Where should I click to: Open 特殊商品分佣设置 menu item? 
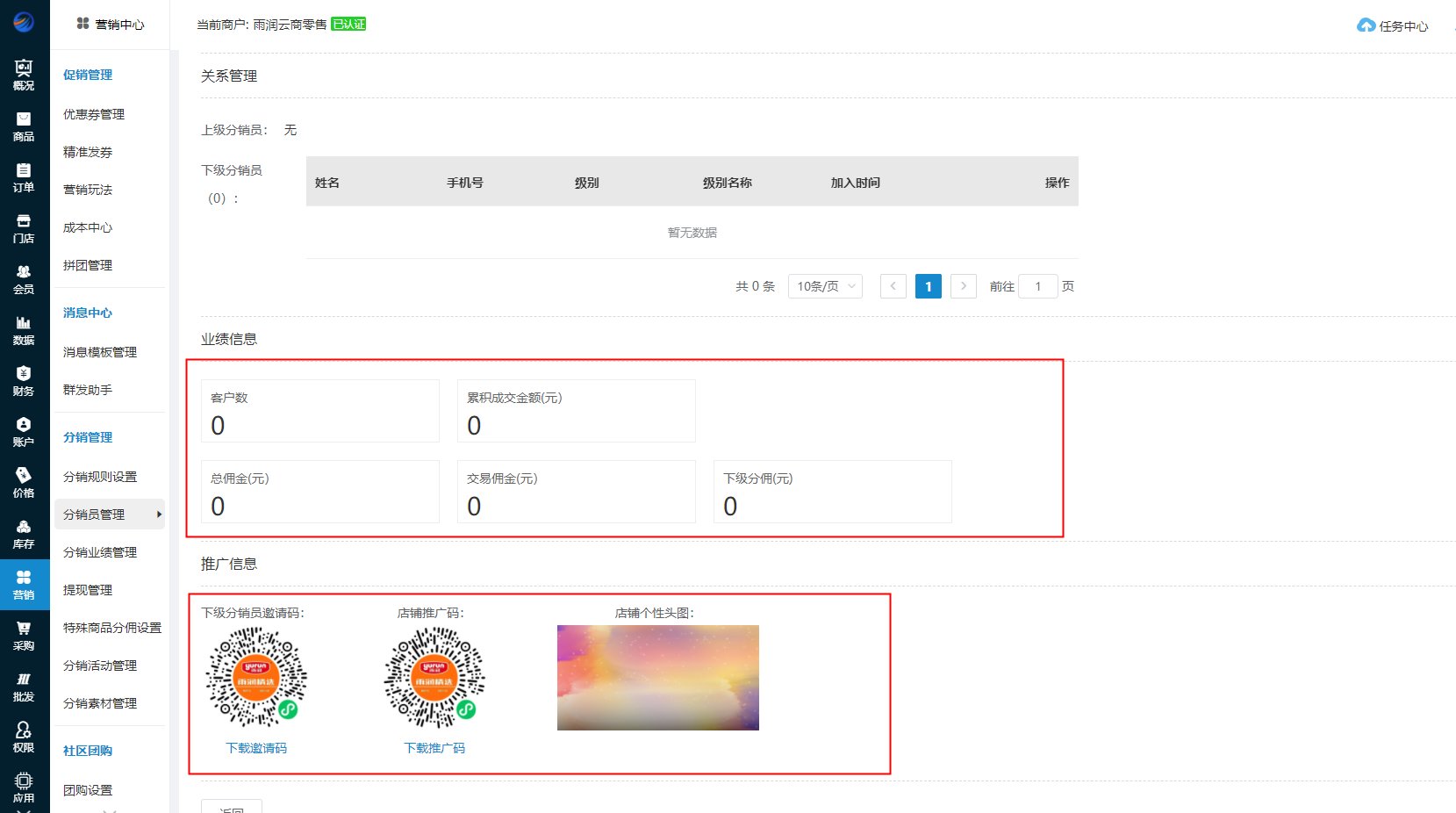112,628
